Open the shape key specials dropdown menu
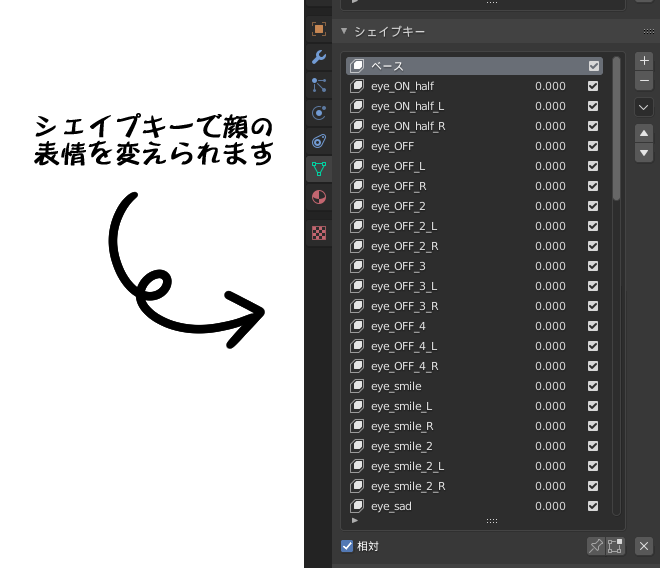The height and width of the screenshot is (568, 660). click(x=644, y=106)
